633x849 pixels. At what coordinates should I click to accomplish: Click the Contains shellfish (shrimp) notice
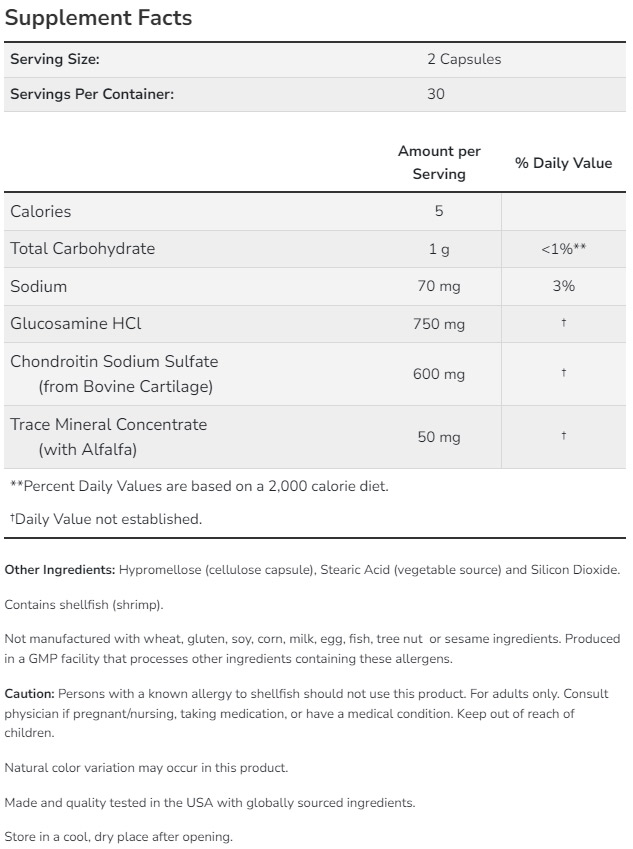pos(84,604)
